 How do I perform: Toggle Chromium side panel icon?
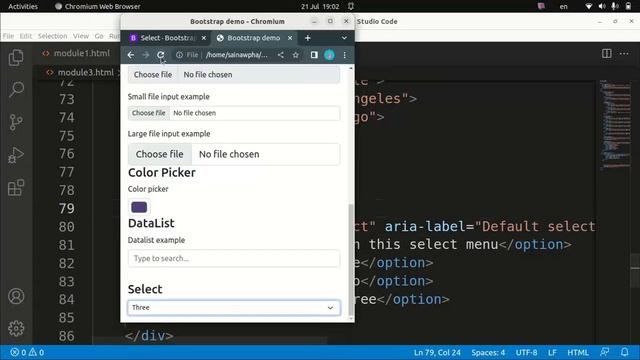pos(314,55)
